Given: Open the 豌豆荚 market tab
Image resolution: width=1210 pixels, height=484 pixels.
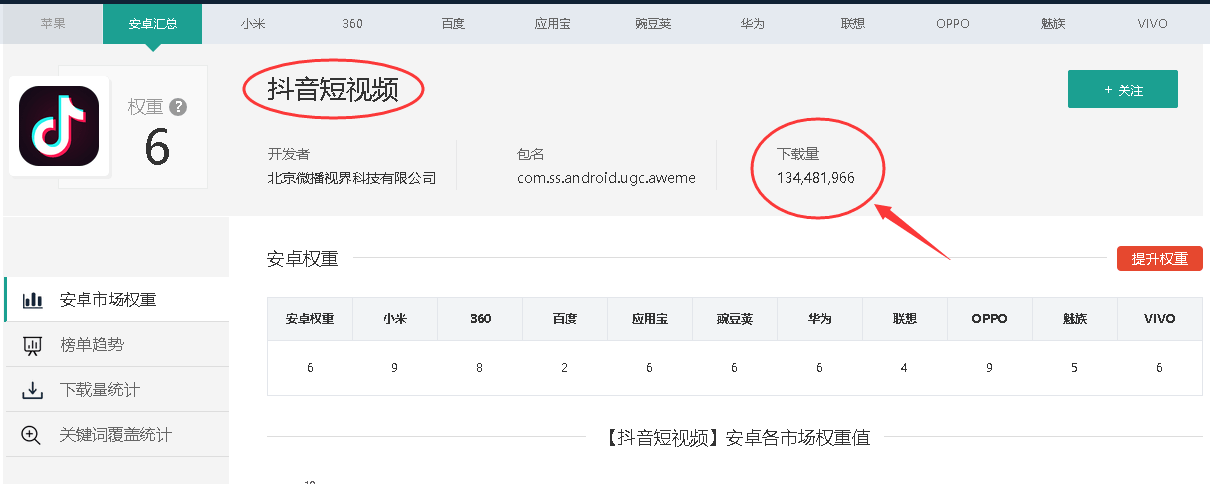Looking at the screenshot, I should tap(653, 24).
